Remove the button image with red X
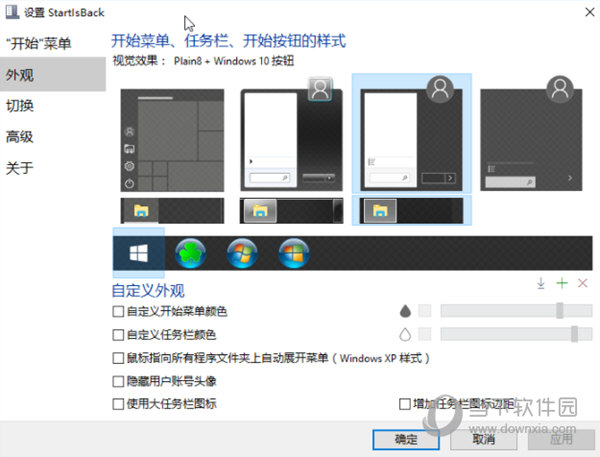The image size is (600, 457). pyautogui.click(x=582, y=283)
